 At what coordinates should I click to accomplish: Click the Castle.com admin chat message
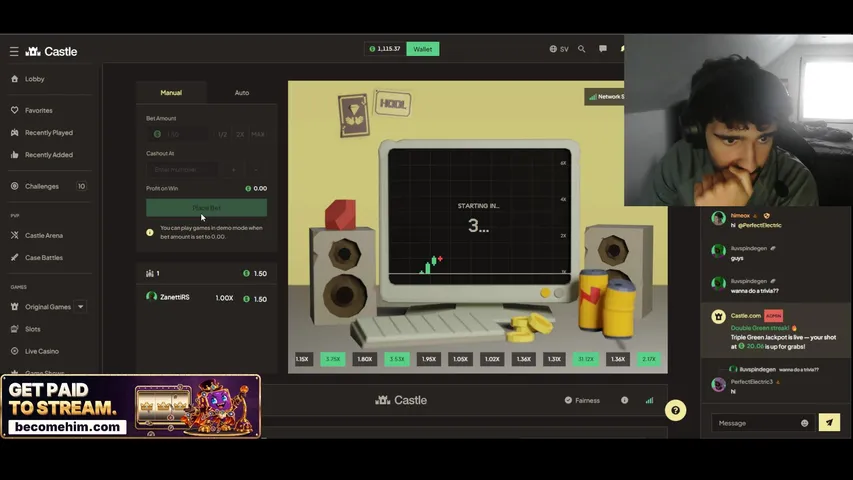pos(776,330)
